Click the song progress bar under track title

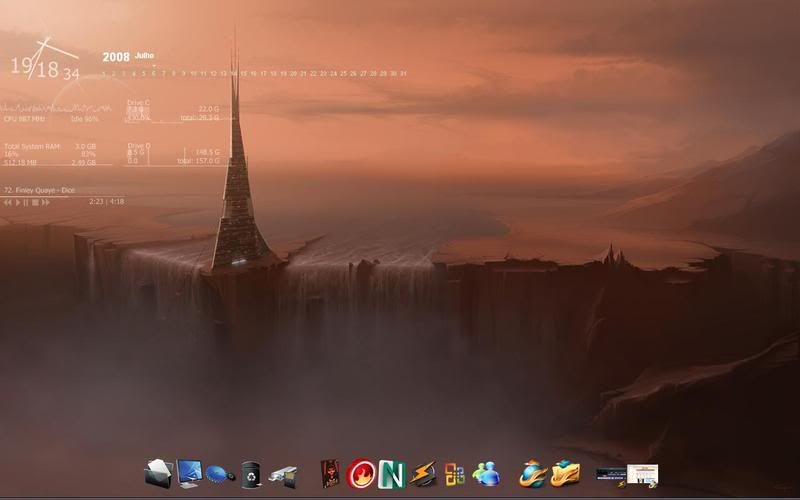64,196
